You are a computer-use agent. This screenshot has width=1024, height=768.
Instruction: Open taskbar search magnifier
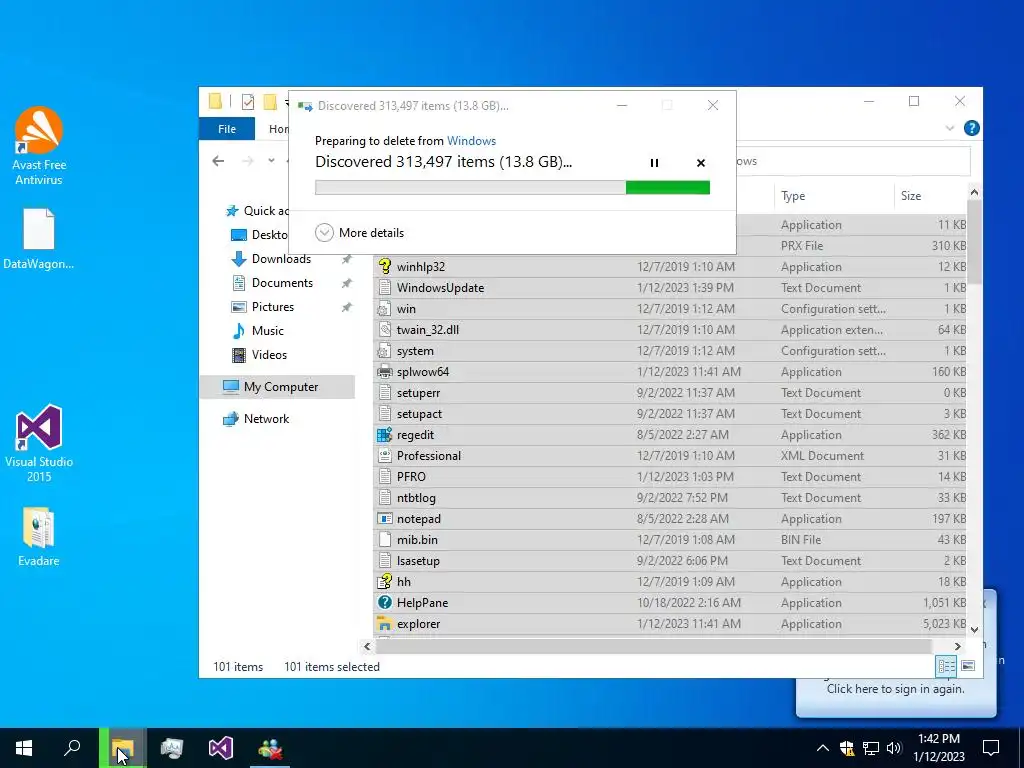pyautogui.click(x=72, y=748)
